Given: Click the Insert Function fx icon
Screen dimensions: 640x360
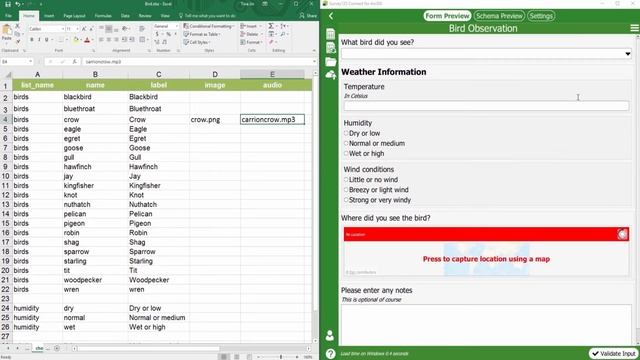Looking at the screenshot, I should 74,62.
